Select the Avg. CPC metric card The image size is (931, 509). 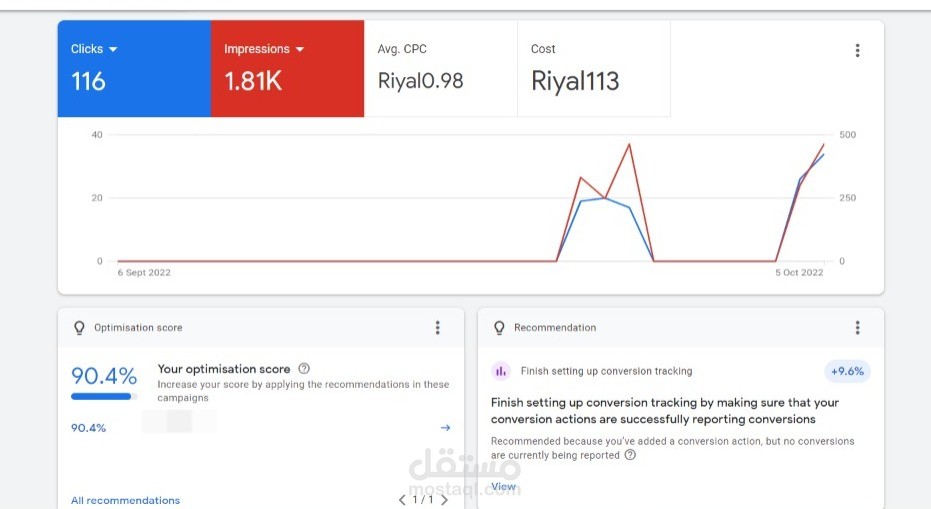(x=440, y=69)
